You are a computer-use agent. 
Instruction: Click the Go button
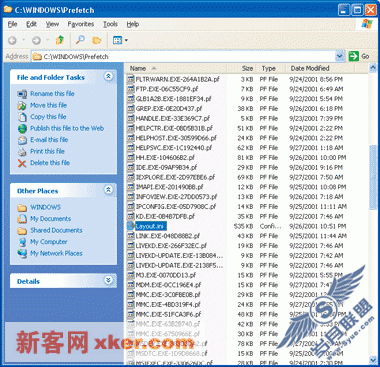click(359, 56)
